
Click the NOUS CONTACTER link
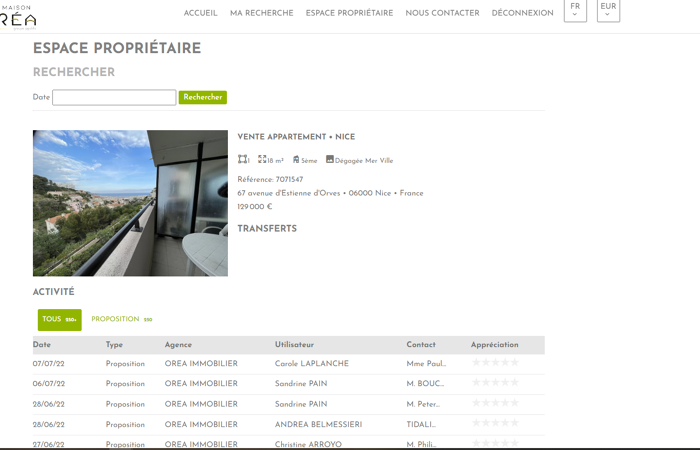point(442,13)
